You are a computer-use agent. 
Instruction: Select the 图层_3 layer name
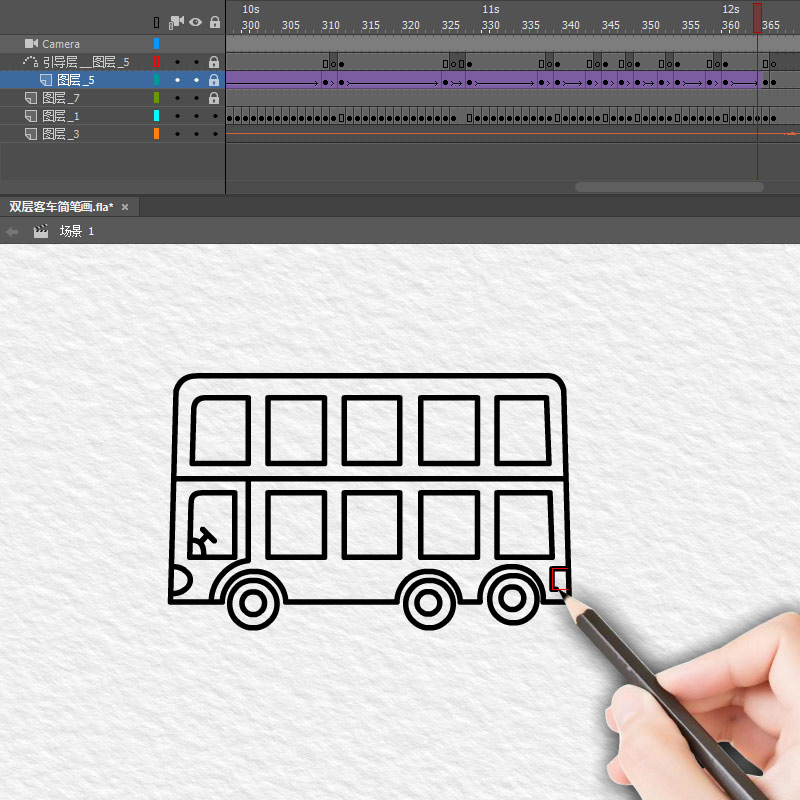(x=61, y=134)
